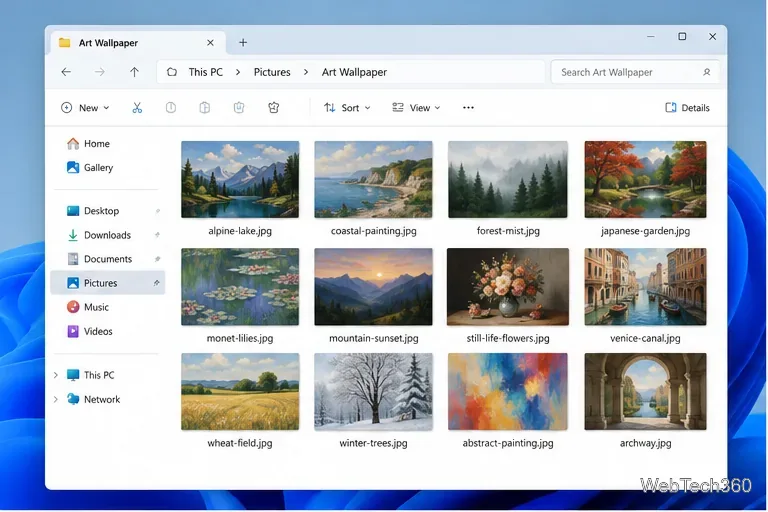Click the Cut scissors icon in toolbar

(x=137, y=108)
